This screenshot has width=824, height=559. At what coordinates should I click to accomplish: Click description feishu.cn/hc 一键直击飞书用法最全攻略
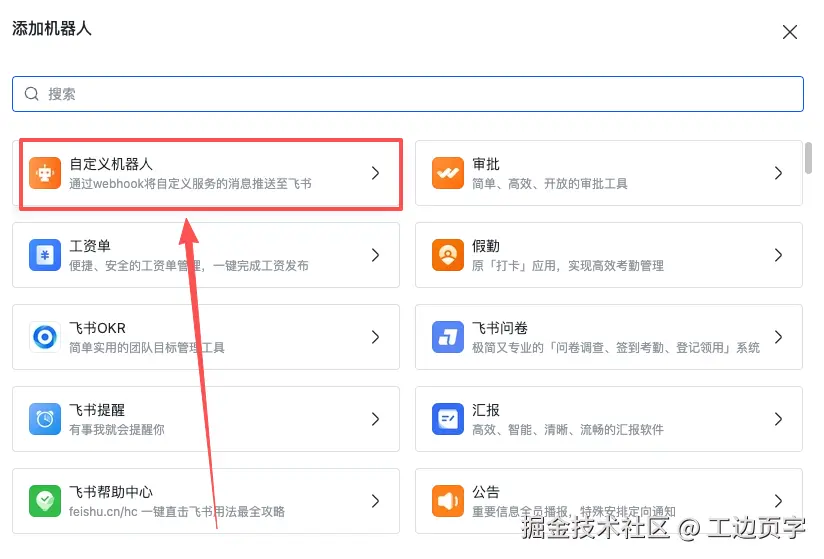177,511
